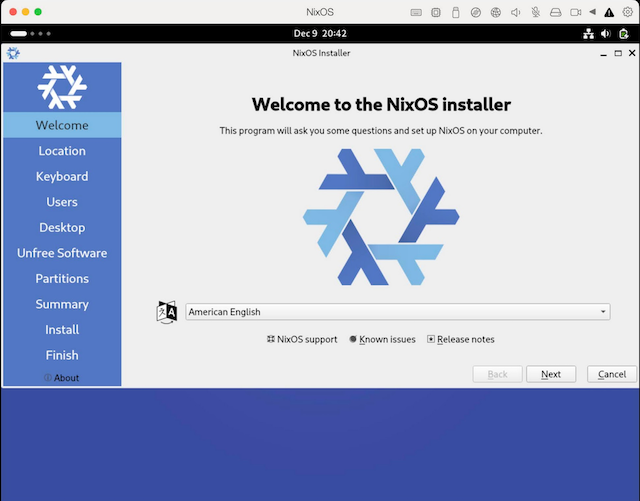
Task: Open the American English language dropdown
Action: (x=398, y=312)
